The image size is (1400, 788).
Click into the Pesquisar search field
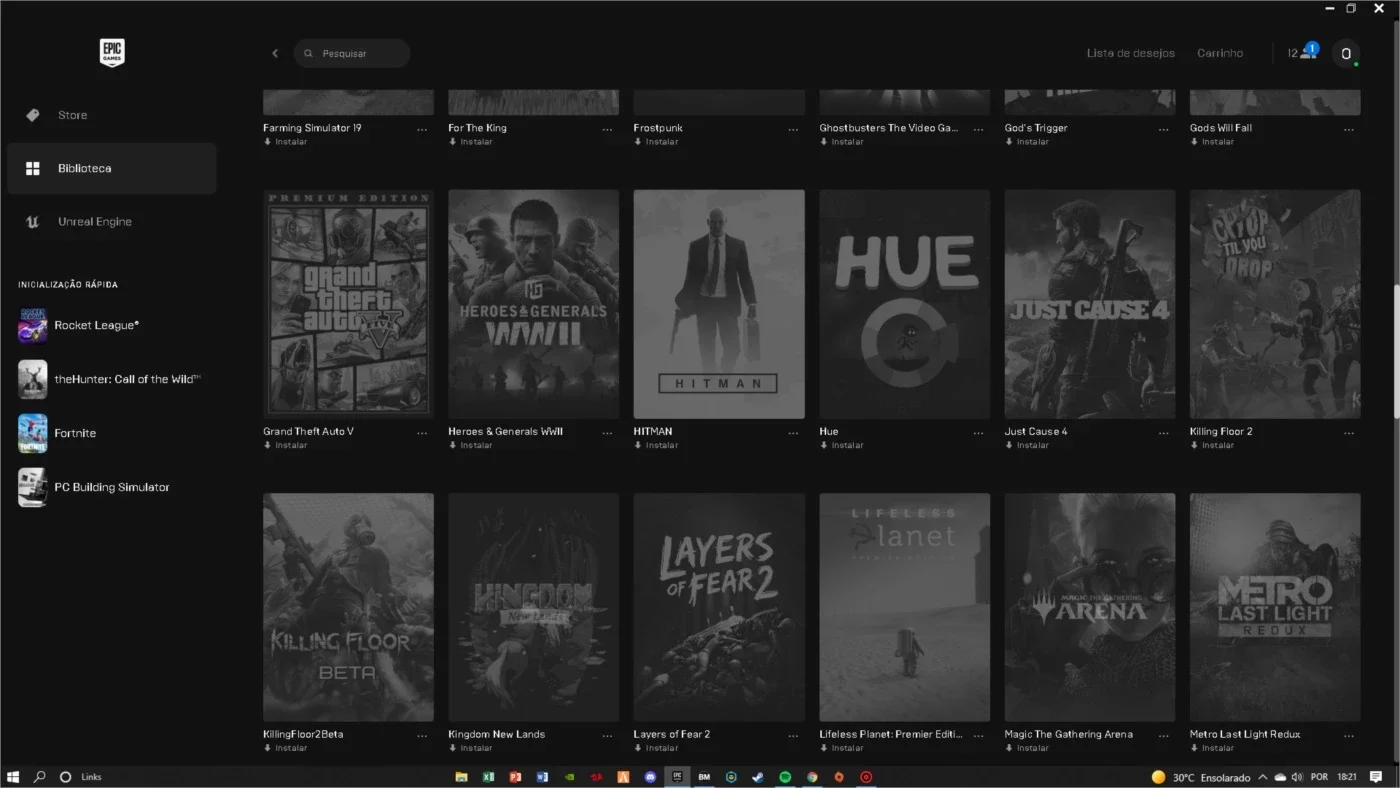(x=352, y=53)
